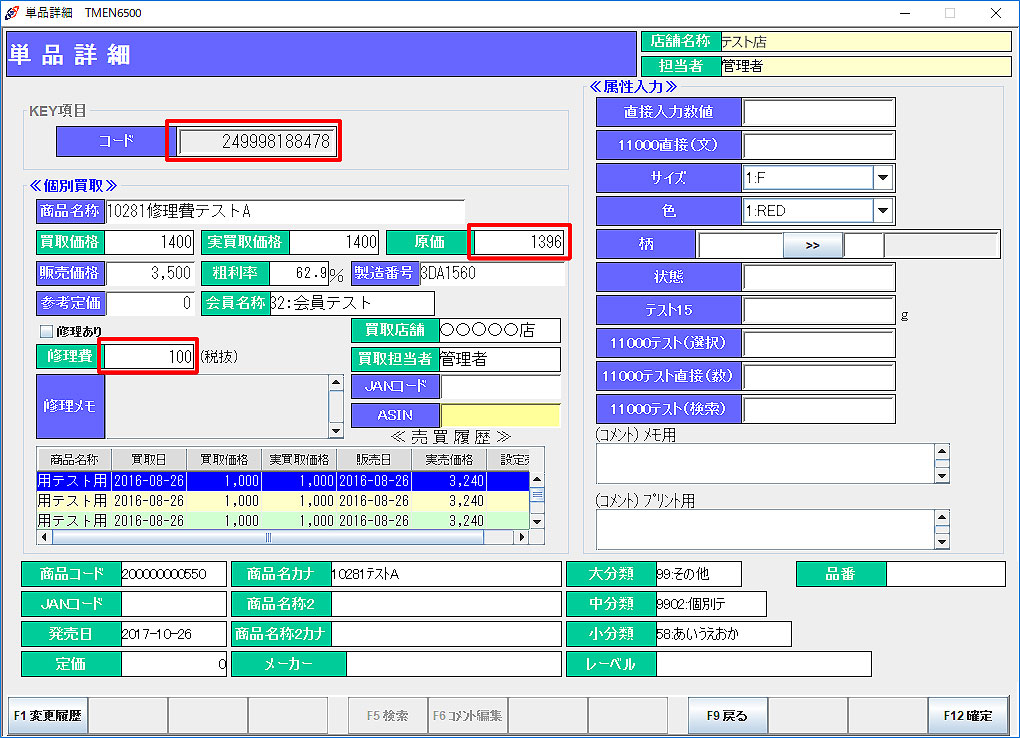Image resolution: width=1020 pixels, height=738 pixels.
Task: Click the 修理費 input field
Action: pyautogui.click(x=149, y=357)
